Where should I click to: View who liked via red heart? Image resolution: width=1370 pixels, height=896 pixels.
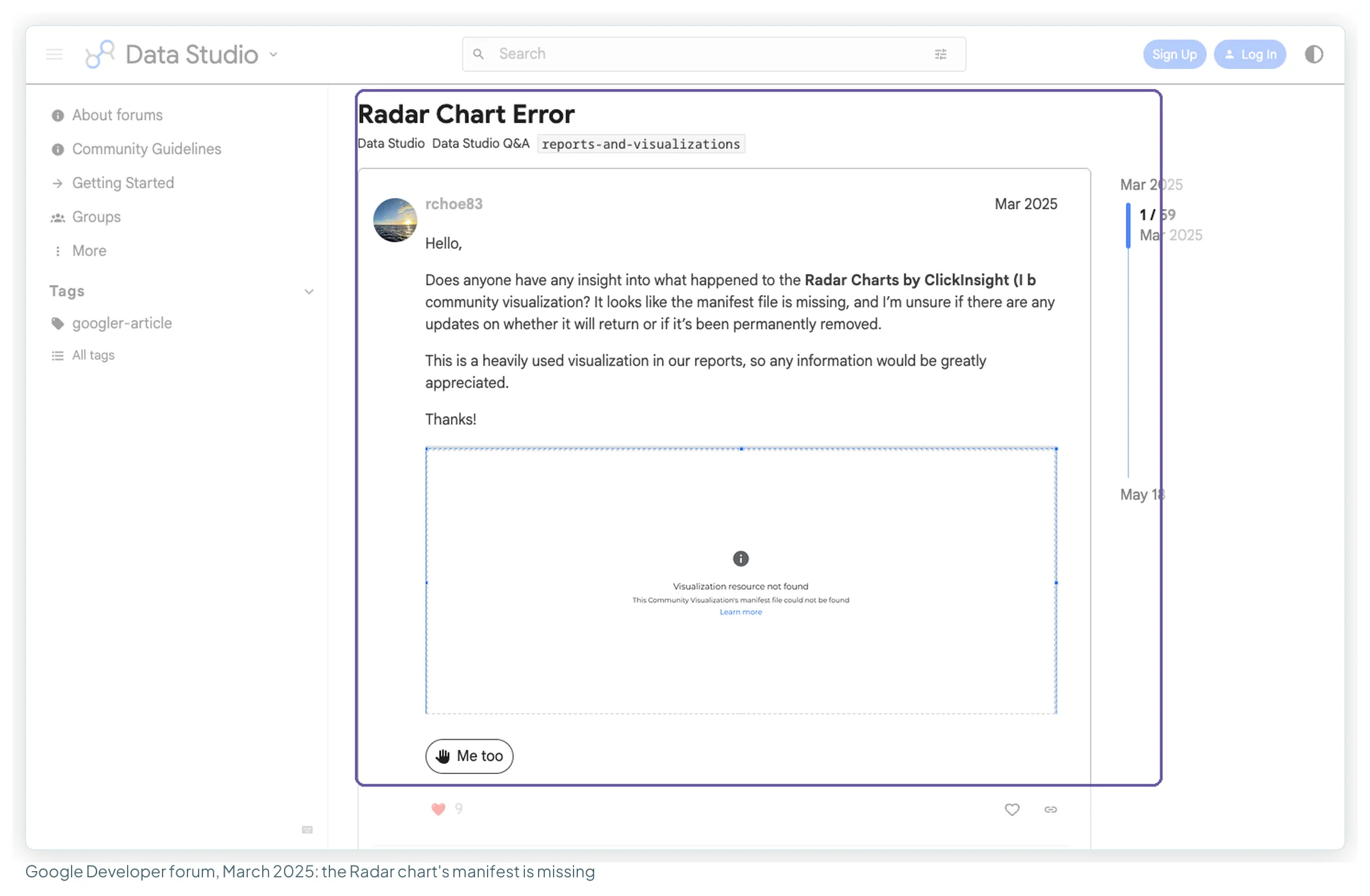click(438, 809)
